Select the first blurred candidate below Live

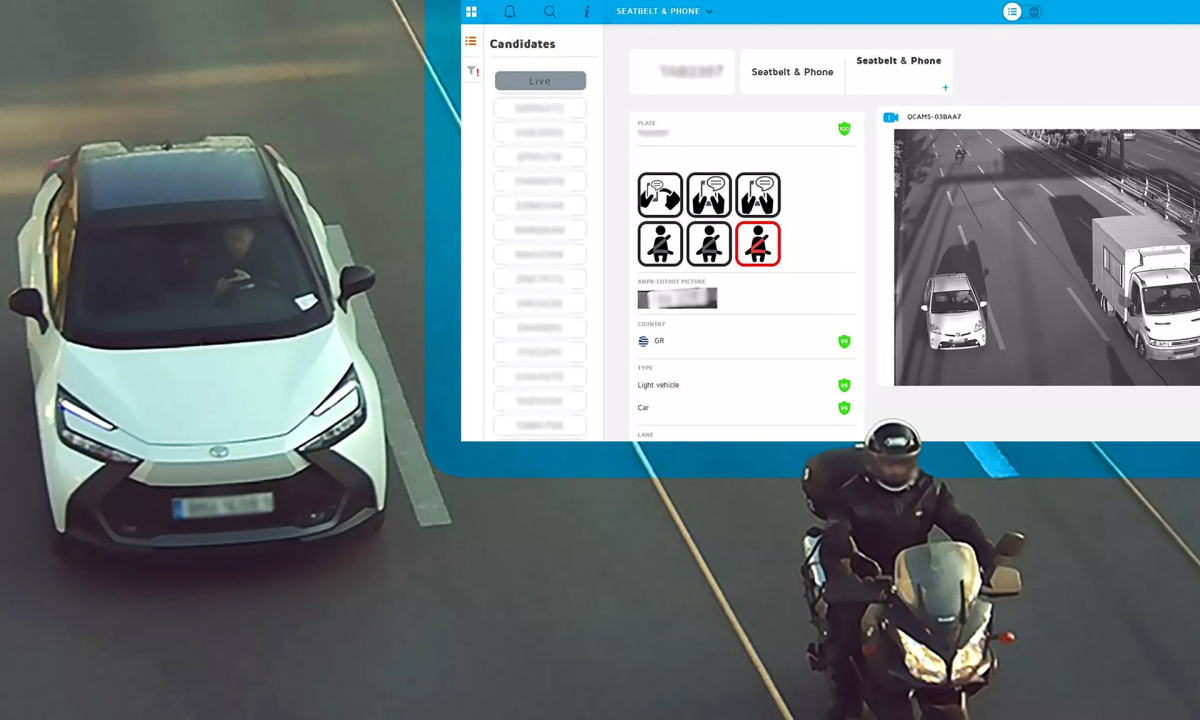pos(540,108)
